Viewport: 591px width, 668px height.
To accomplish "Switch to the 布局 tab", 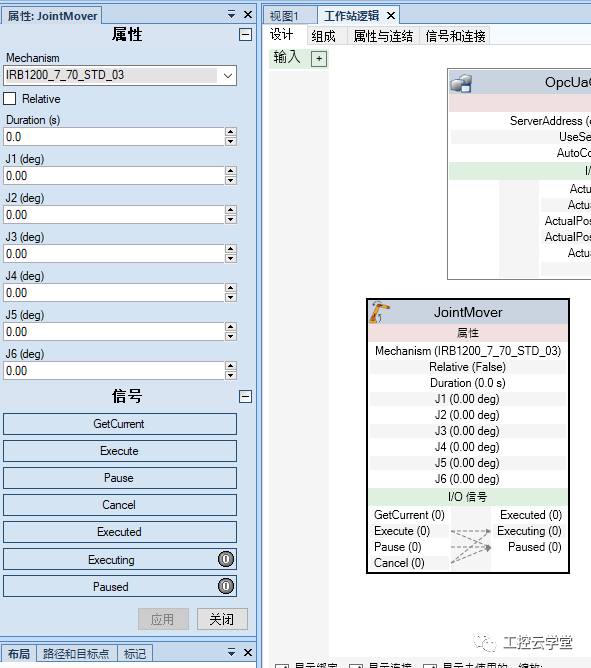I will click(19, 654).
